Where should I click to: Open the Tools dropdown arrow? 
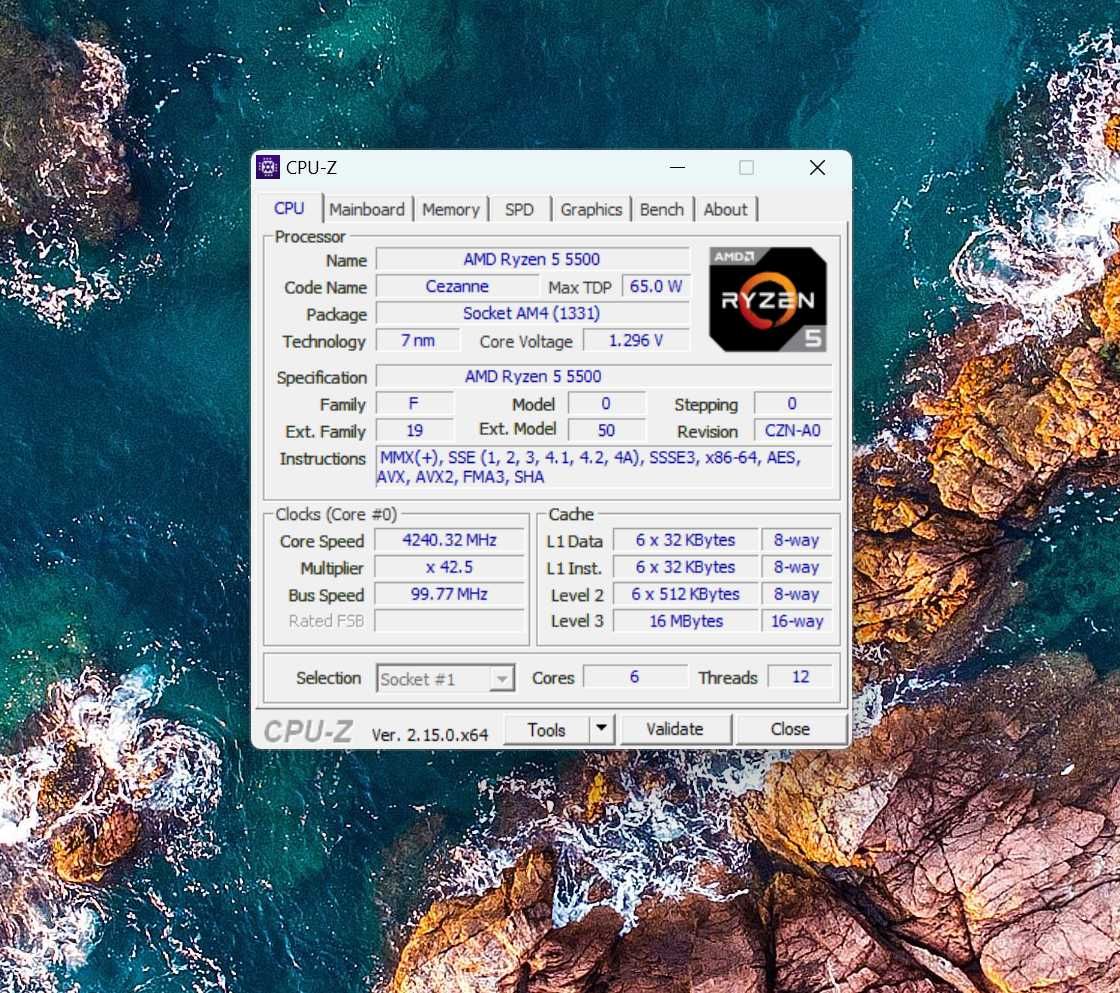point(601,729)
